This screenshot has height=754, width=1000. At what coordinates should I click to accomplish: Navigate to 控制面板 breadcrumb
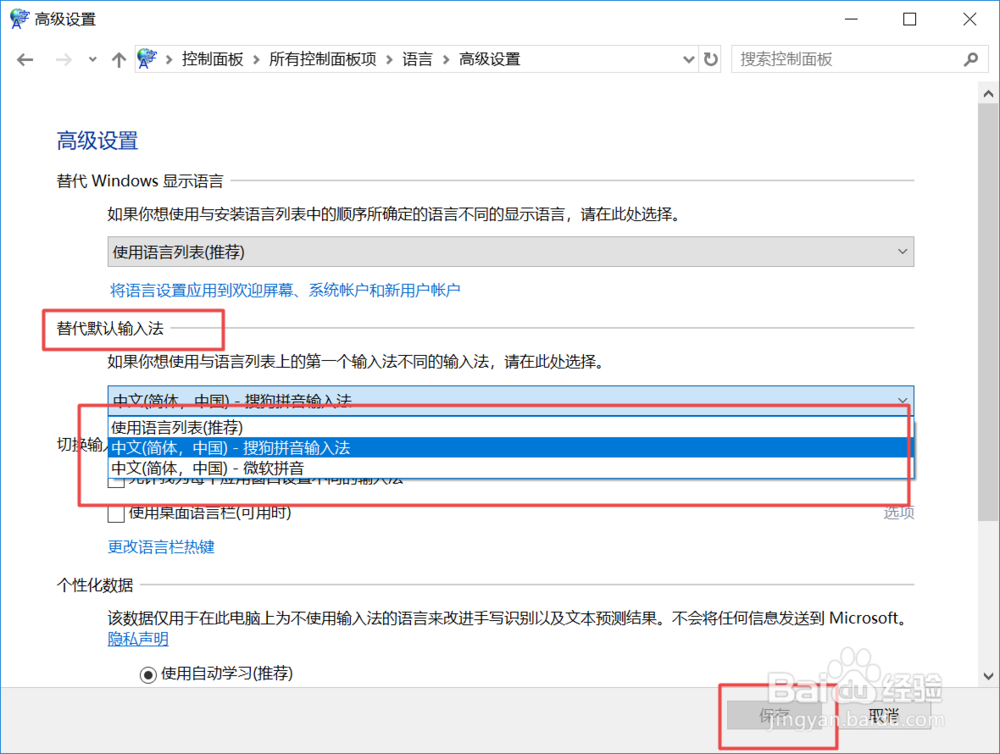(212, 59)
